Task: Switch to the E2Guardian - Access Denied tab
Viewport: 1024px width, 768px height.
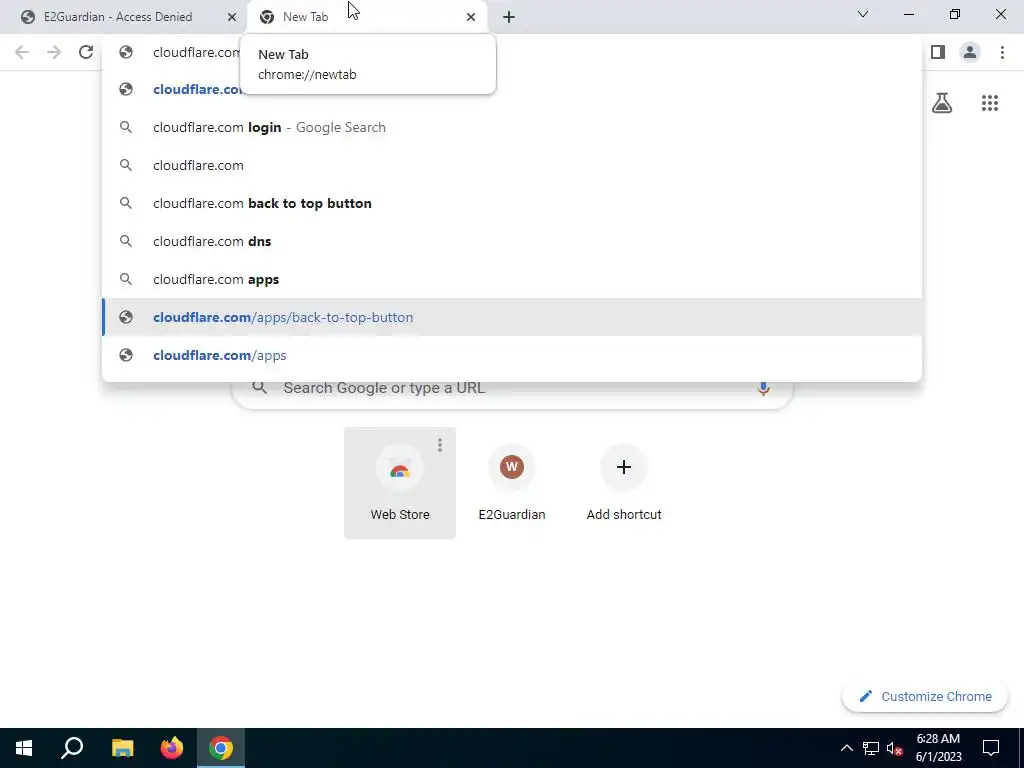Action: point(118,17)
